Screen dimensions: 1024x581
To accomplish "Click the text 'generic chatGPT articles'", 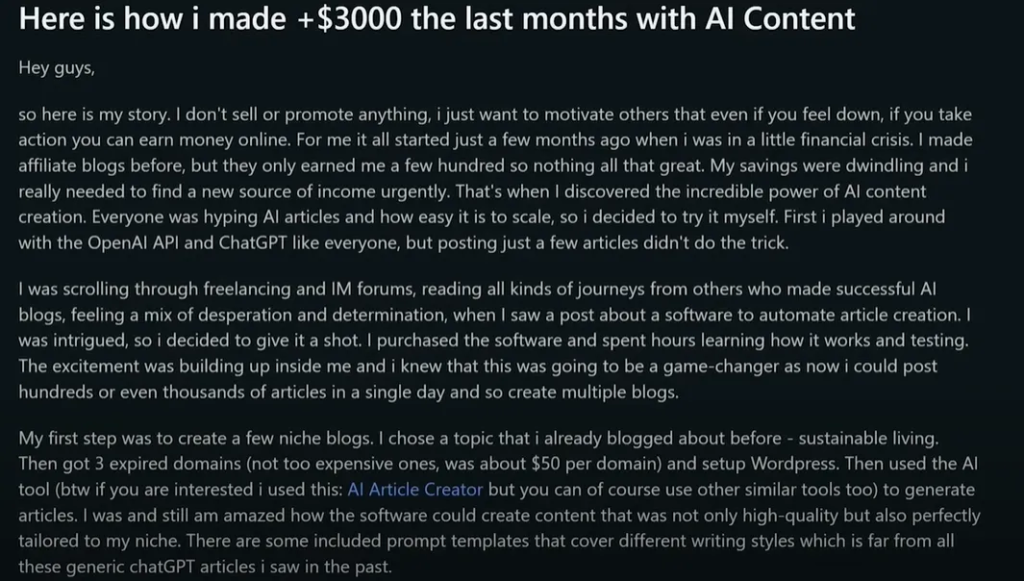I will click(x=139, y=567).
